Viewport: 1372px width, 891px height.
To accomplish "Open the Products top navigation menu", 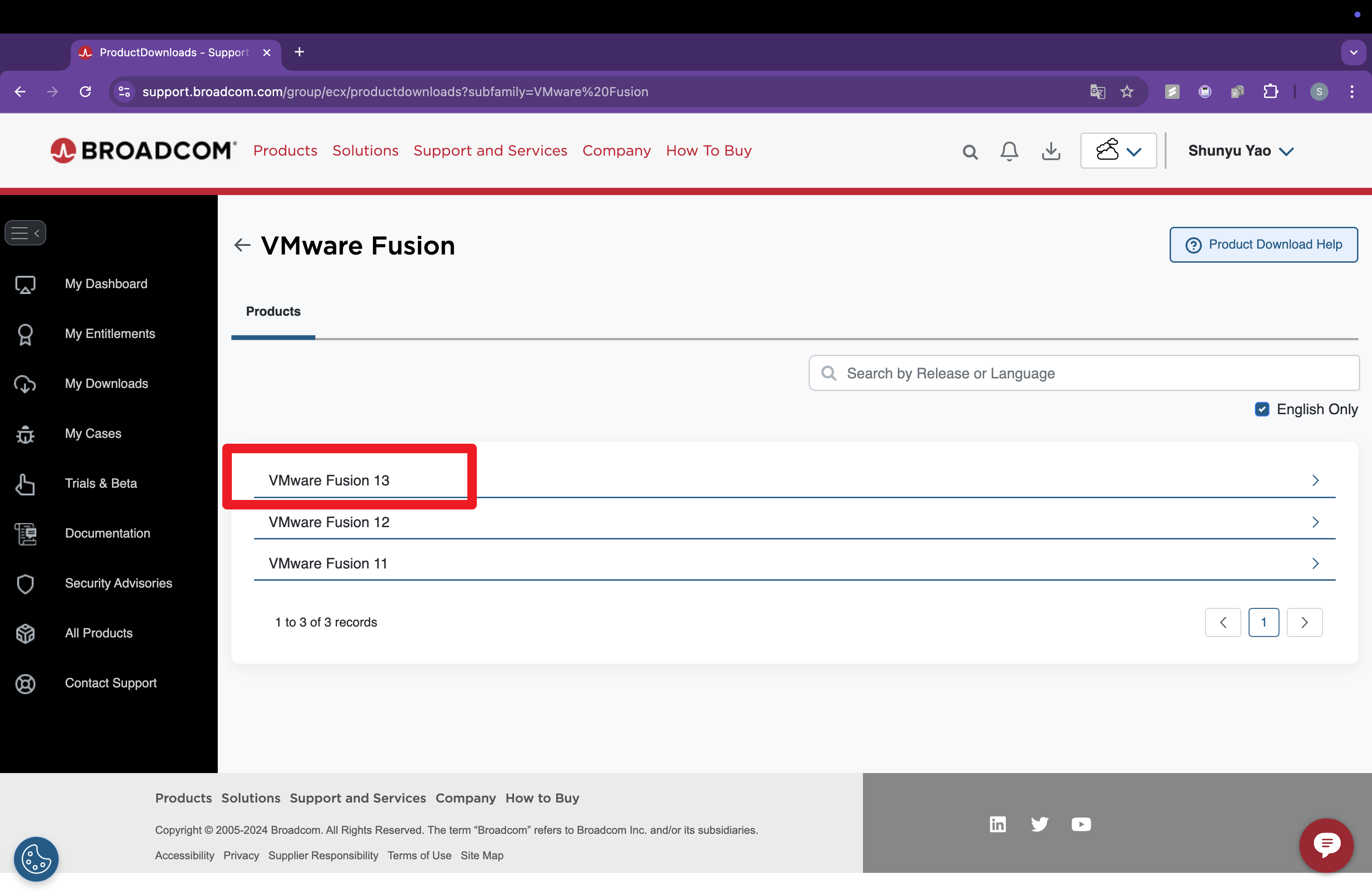I will pyautogui.click(x=285, y=151).
